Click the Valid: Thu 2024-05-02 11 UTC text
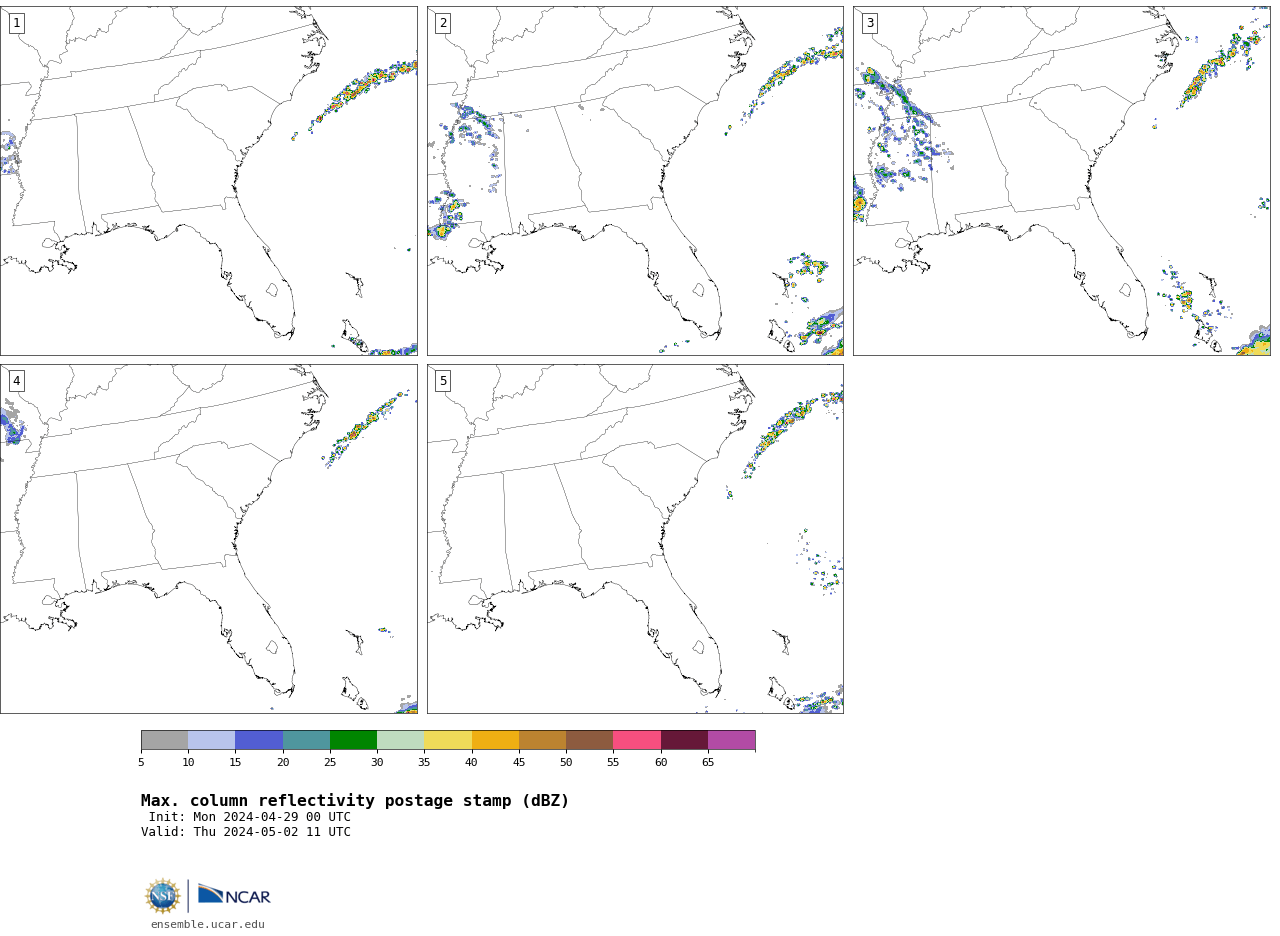 coord(246,832)
